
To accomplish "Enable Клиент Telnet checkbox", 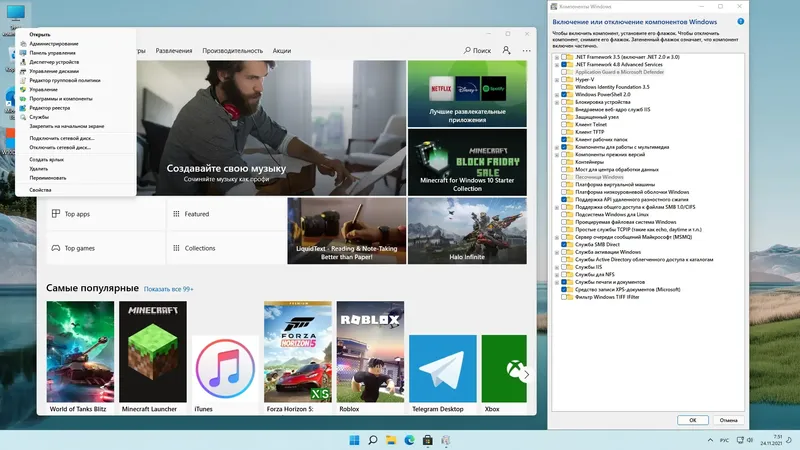I will click(x=564, y=124).
